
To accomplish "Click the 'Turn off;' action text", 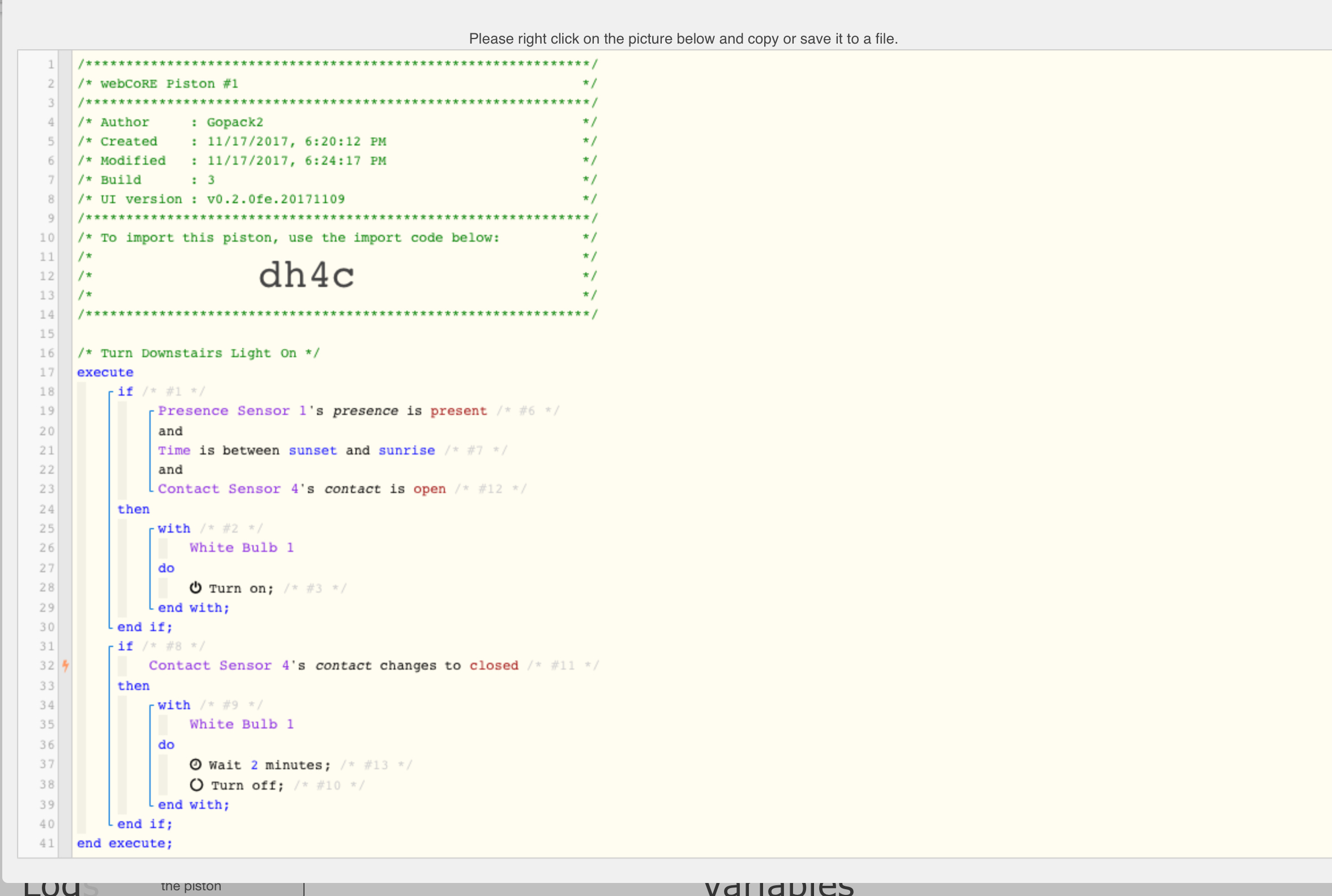I will [x=247, y=786].
